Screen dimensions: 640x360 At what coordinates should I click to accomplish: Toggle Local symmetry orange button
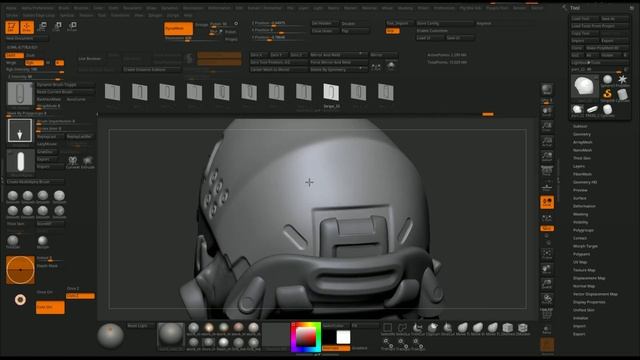click(x=547, y=202)
